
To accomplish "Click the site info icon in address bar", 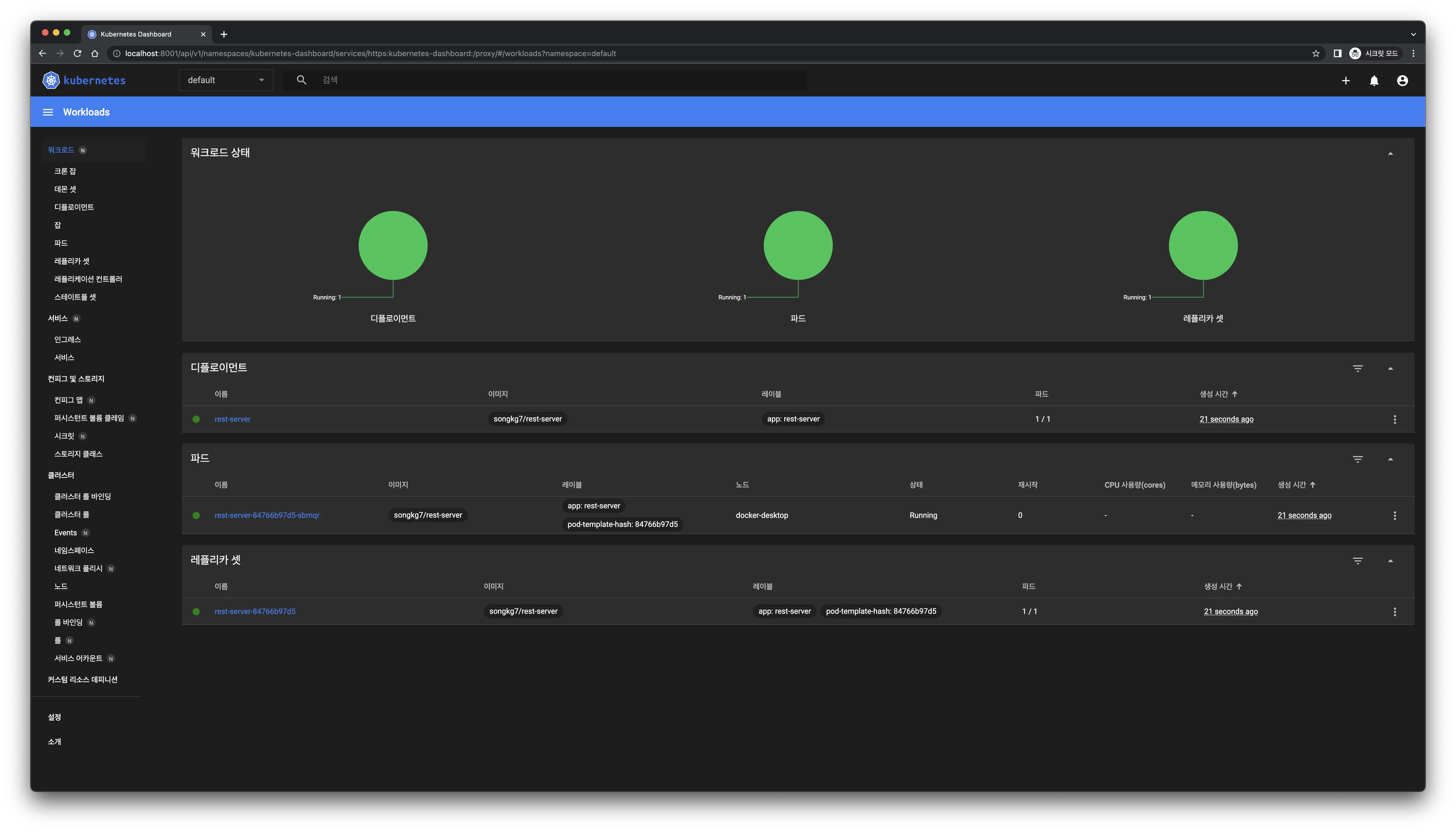I will pyautogui.click(x=117, y=53).
